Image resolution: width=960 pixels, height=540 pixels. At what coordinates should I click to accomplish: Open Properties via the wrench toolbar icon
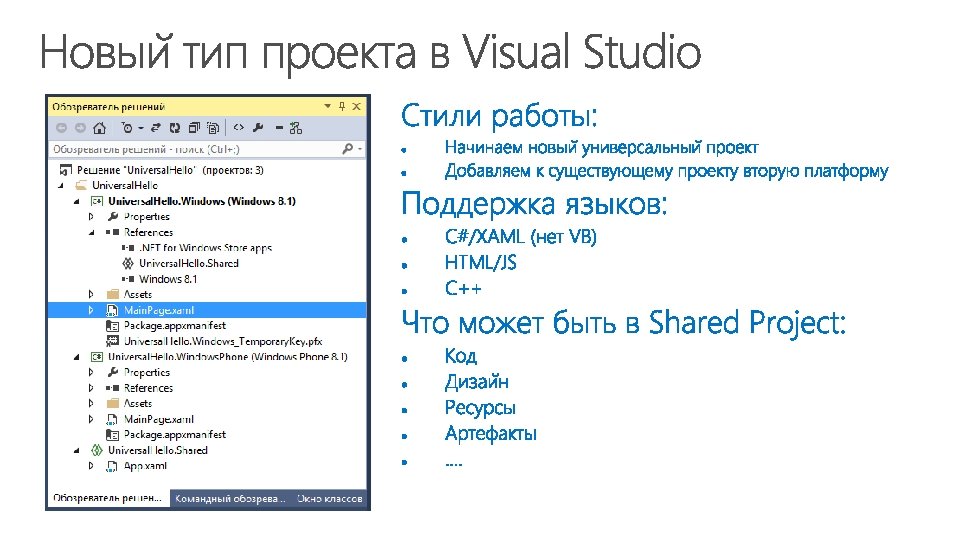tap(258, 127)
